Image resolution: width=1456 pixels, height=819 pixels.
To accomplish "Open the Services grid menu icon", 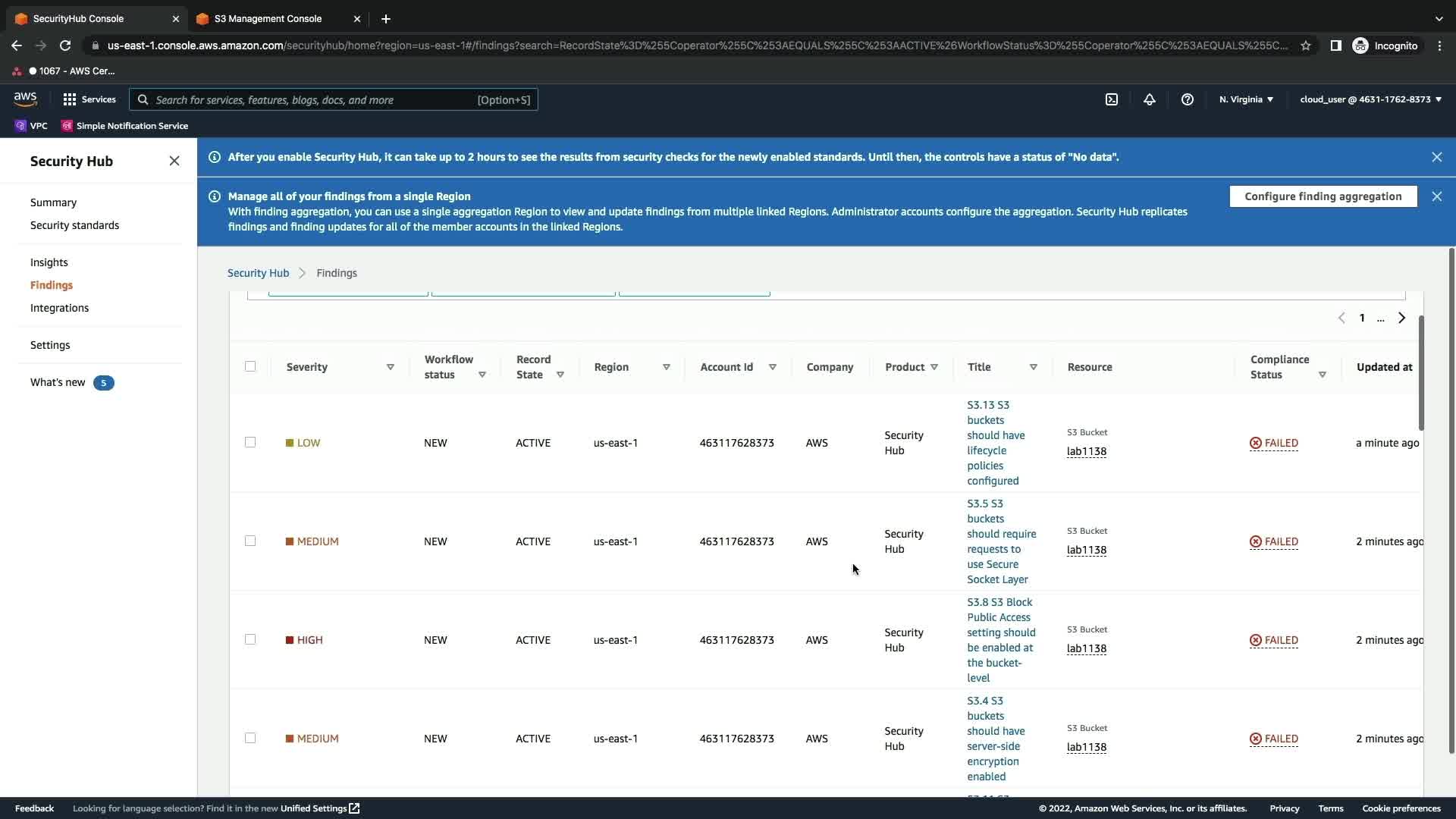I will (70, 99).
